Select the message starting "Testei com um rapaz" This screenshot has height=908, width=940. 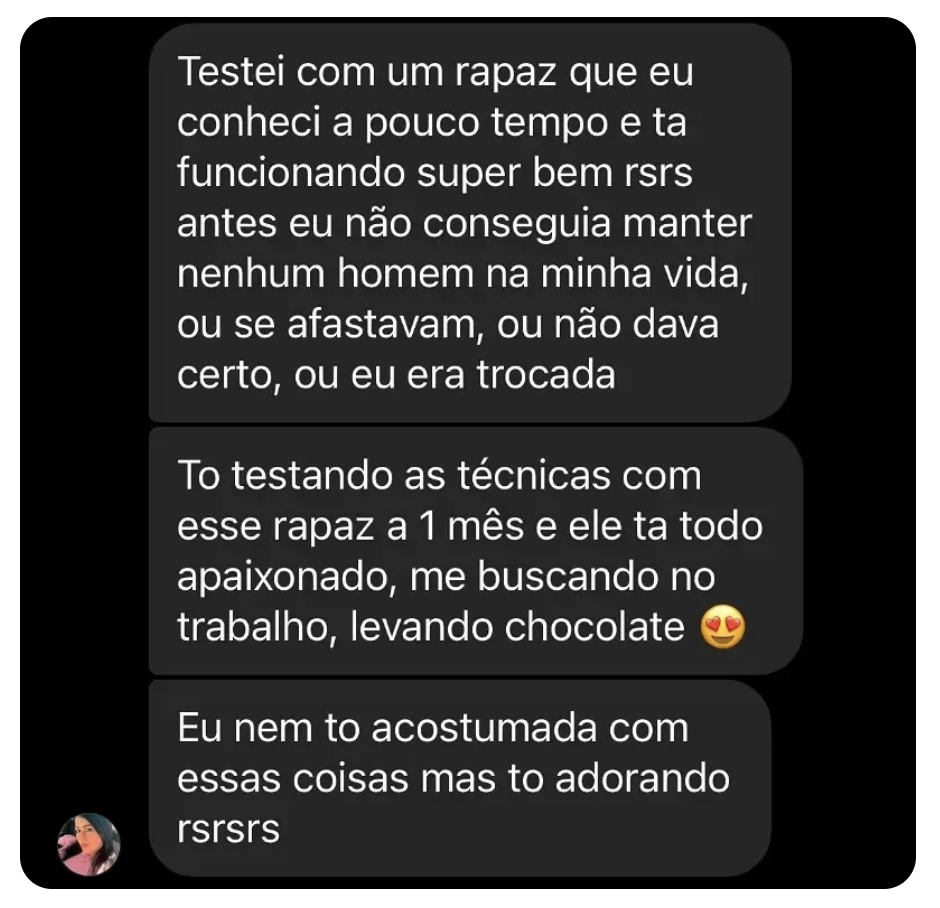[470, 223]
